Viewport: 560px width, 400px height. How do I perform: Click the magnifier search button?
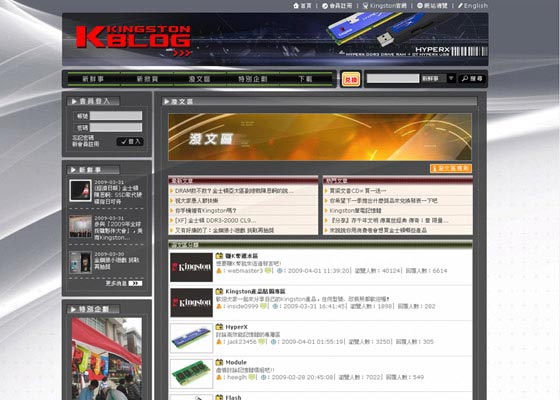coord(472,79)
